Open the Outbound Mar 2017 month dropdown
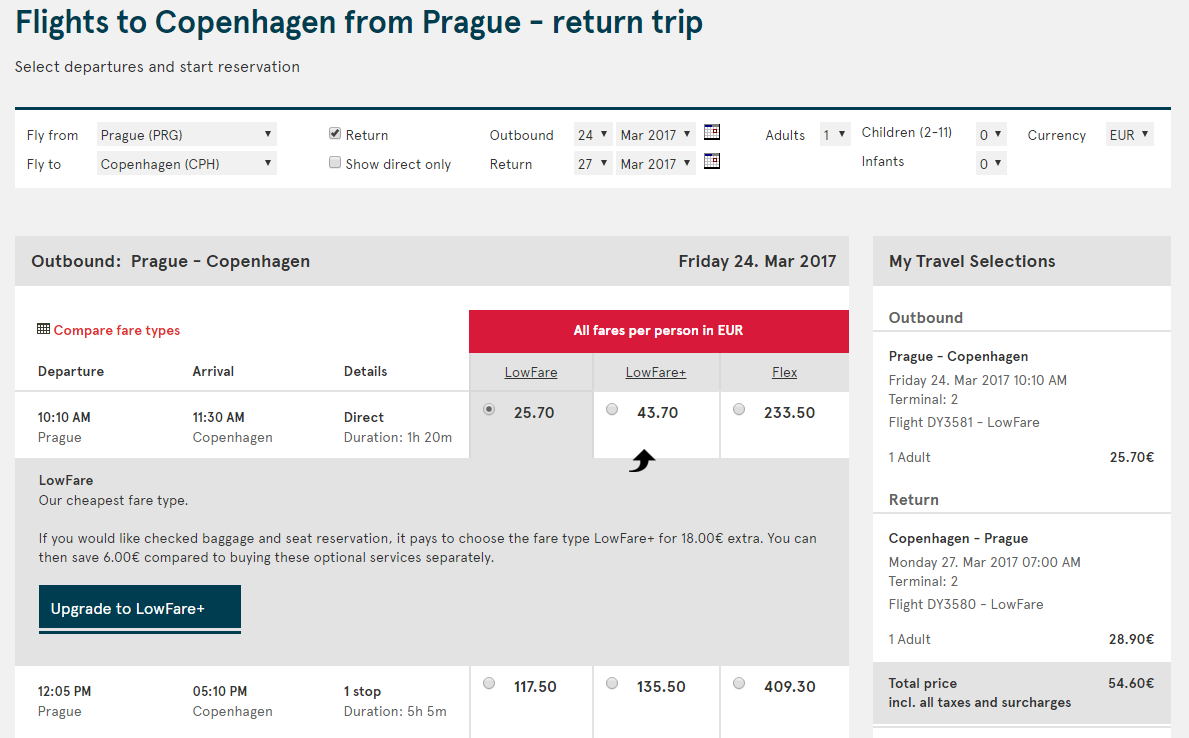 click(x=655, y=134)
